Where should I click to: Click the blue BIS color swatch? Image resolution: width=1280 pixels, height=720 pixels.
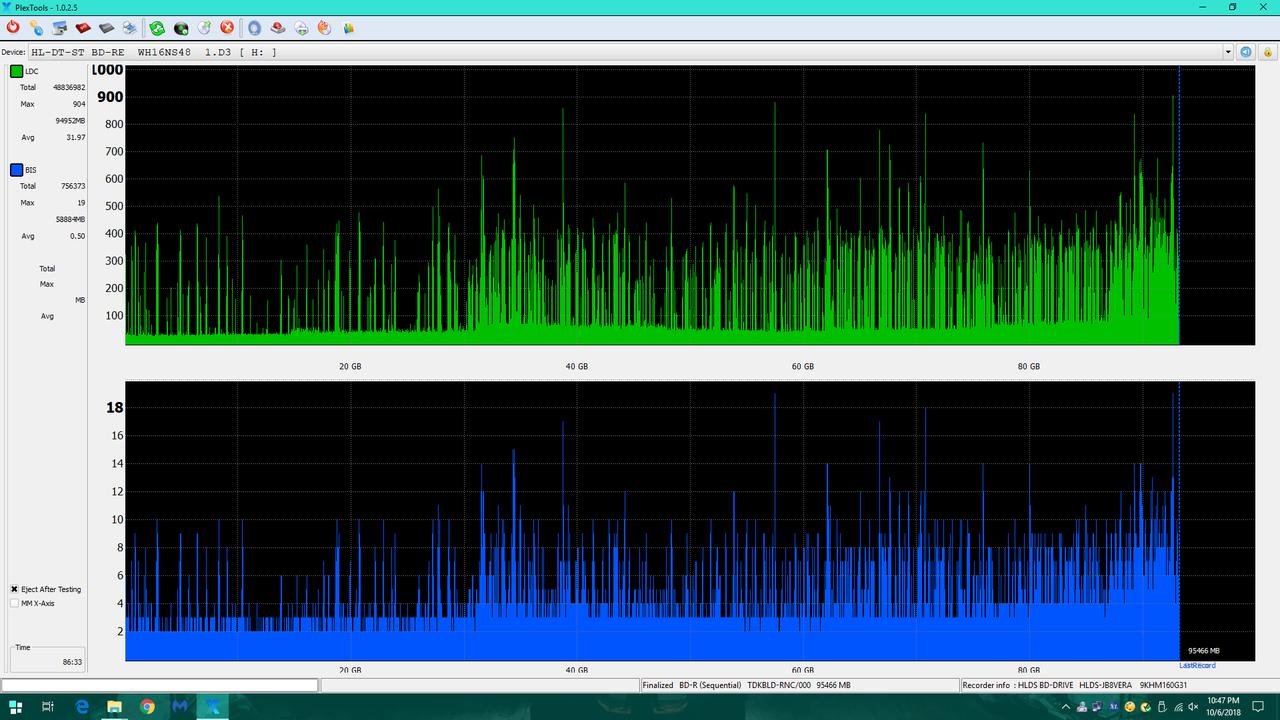coord(16,170)
